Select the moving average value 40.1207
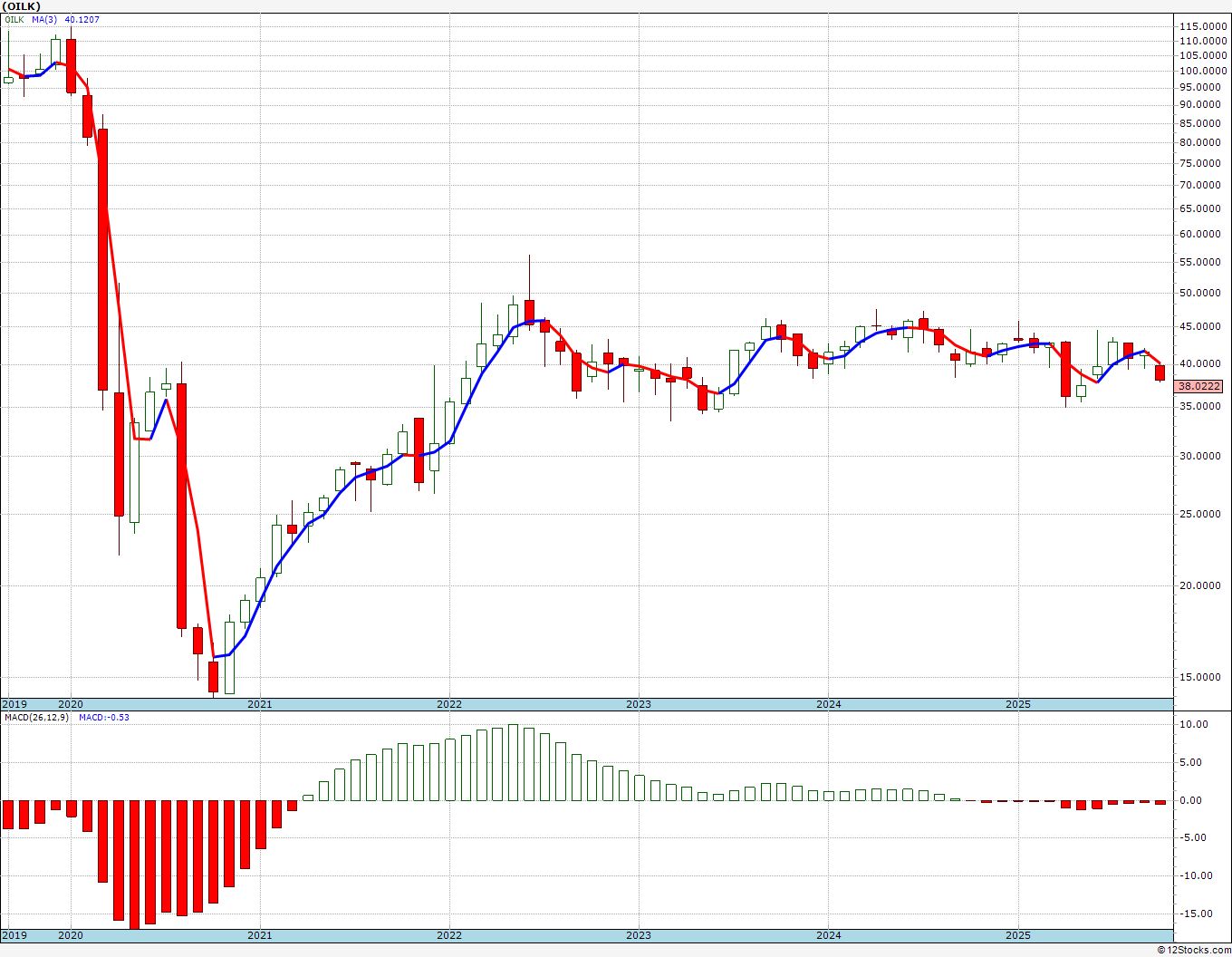Viewport: 1232px width, 957px height. click(x=82, y=19)
